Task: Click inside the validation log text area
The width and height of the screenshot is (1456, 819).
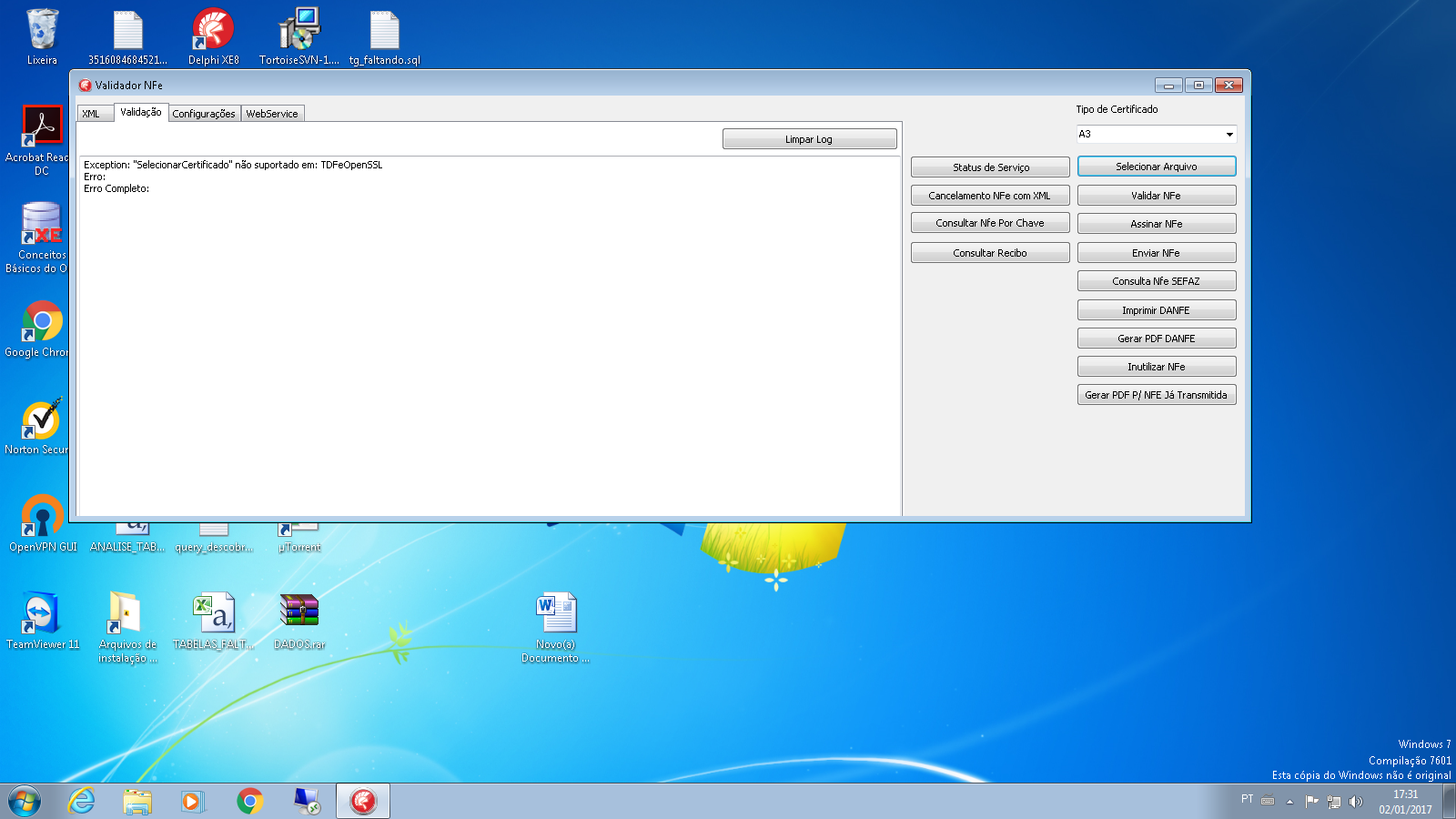Action: click(490, 336)
